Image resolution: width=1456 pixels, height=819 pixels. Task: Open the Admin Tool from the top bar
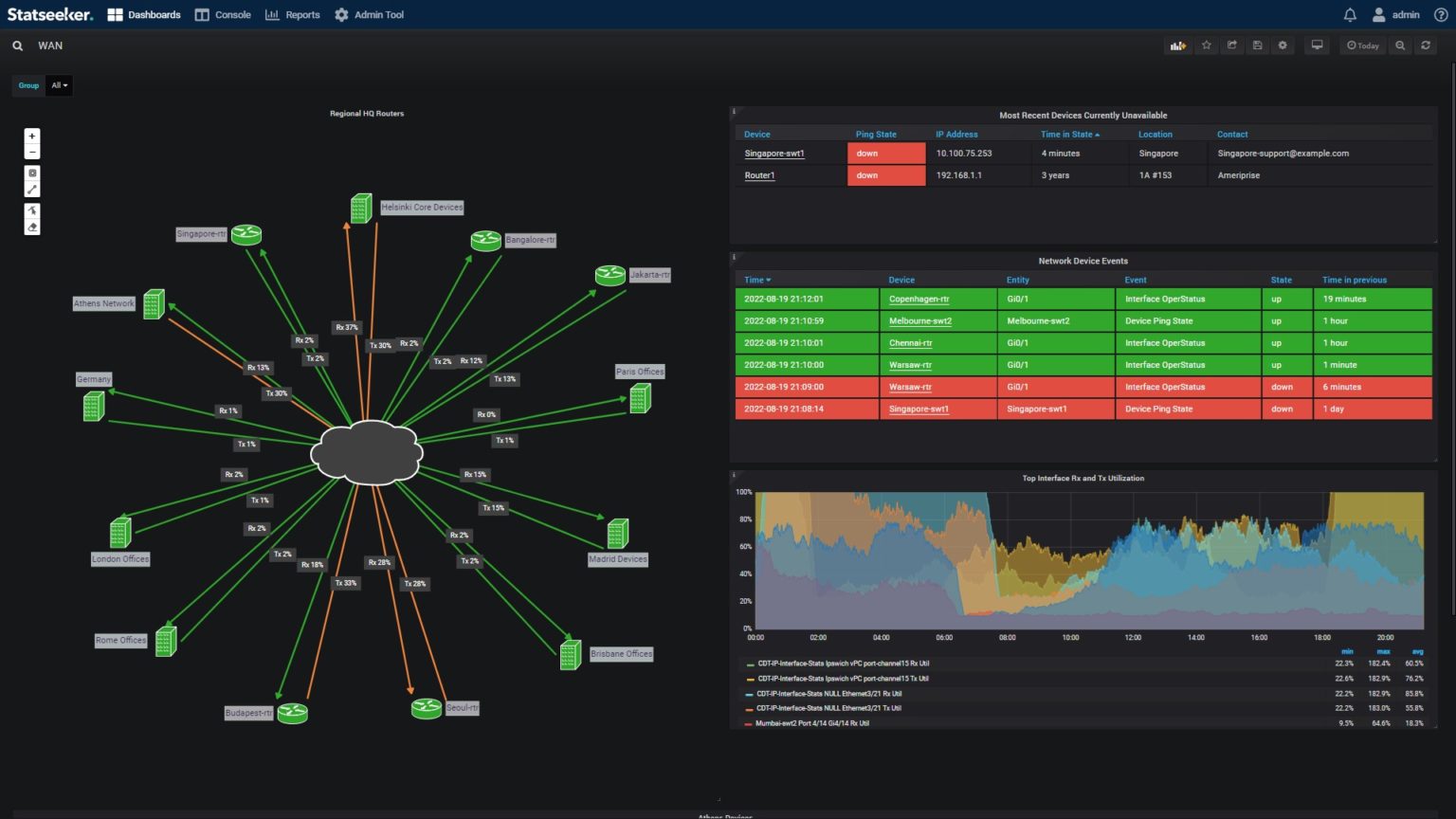369,14
